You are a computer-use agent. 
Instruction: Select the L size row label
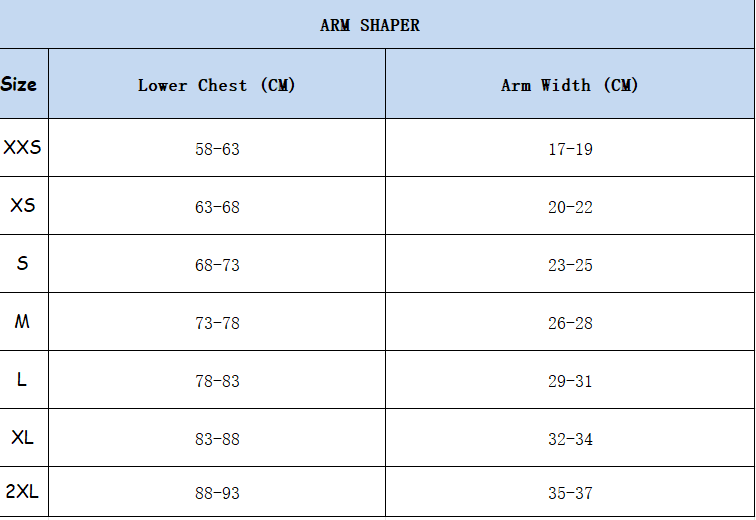(x=24, y=380)
